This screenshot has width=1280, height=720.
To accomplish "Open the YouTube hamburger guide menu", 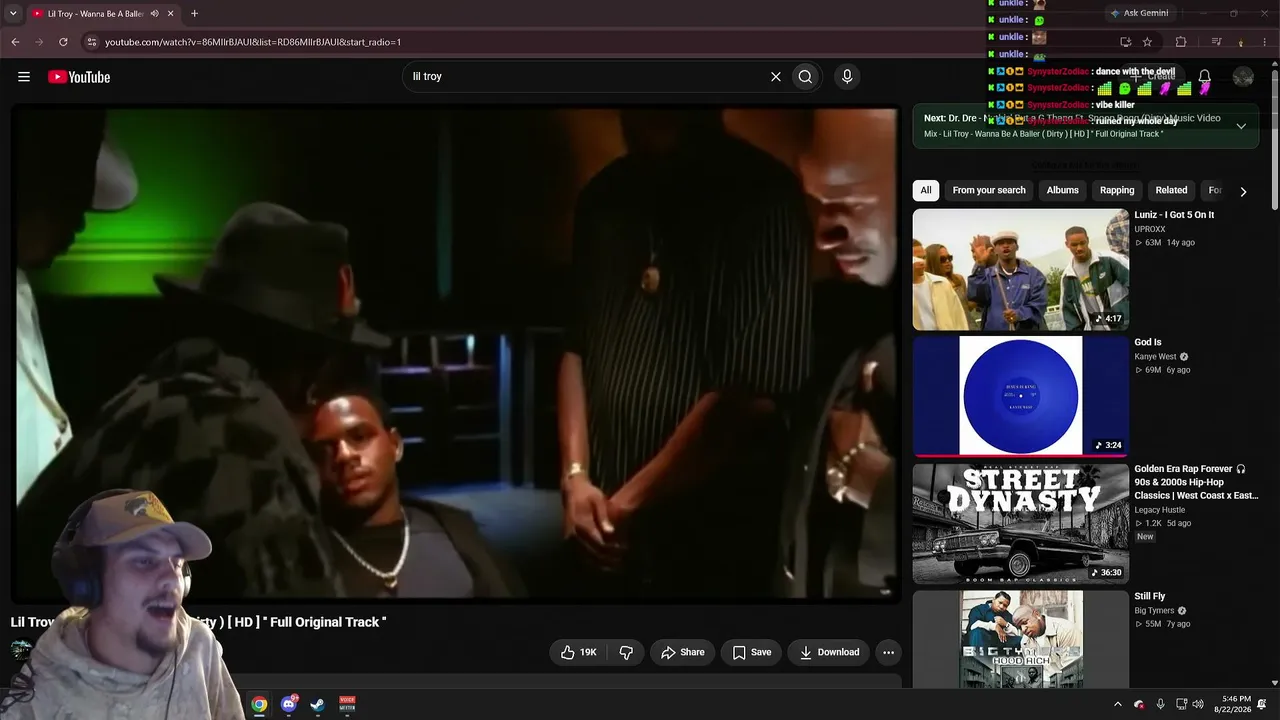I will (x=24, y=77).
